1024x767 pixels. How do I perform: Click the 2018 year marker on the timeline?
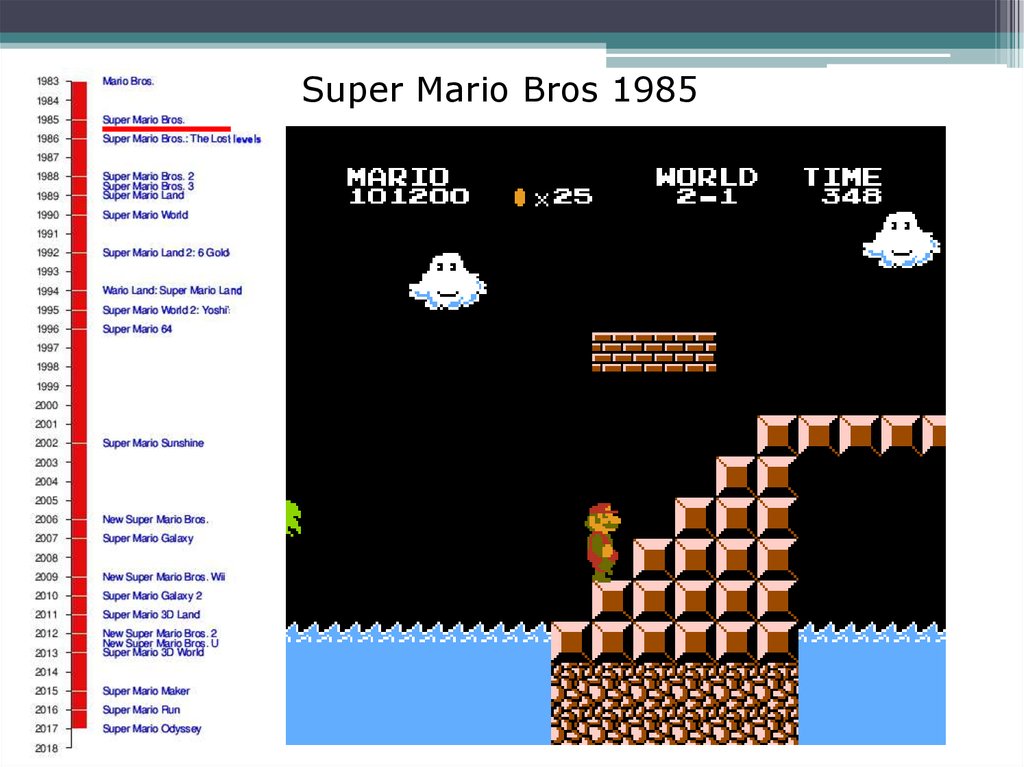point(48,748)
